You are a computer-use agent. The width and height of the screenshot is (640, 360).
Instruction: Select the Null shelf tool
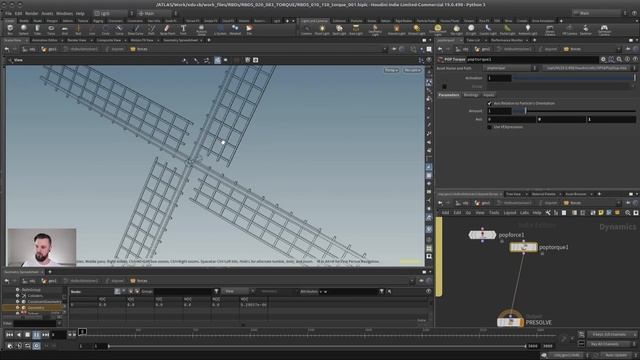pos(78,29)
